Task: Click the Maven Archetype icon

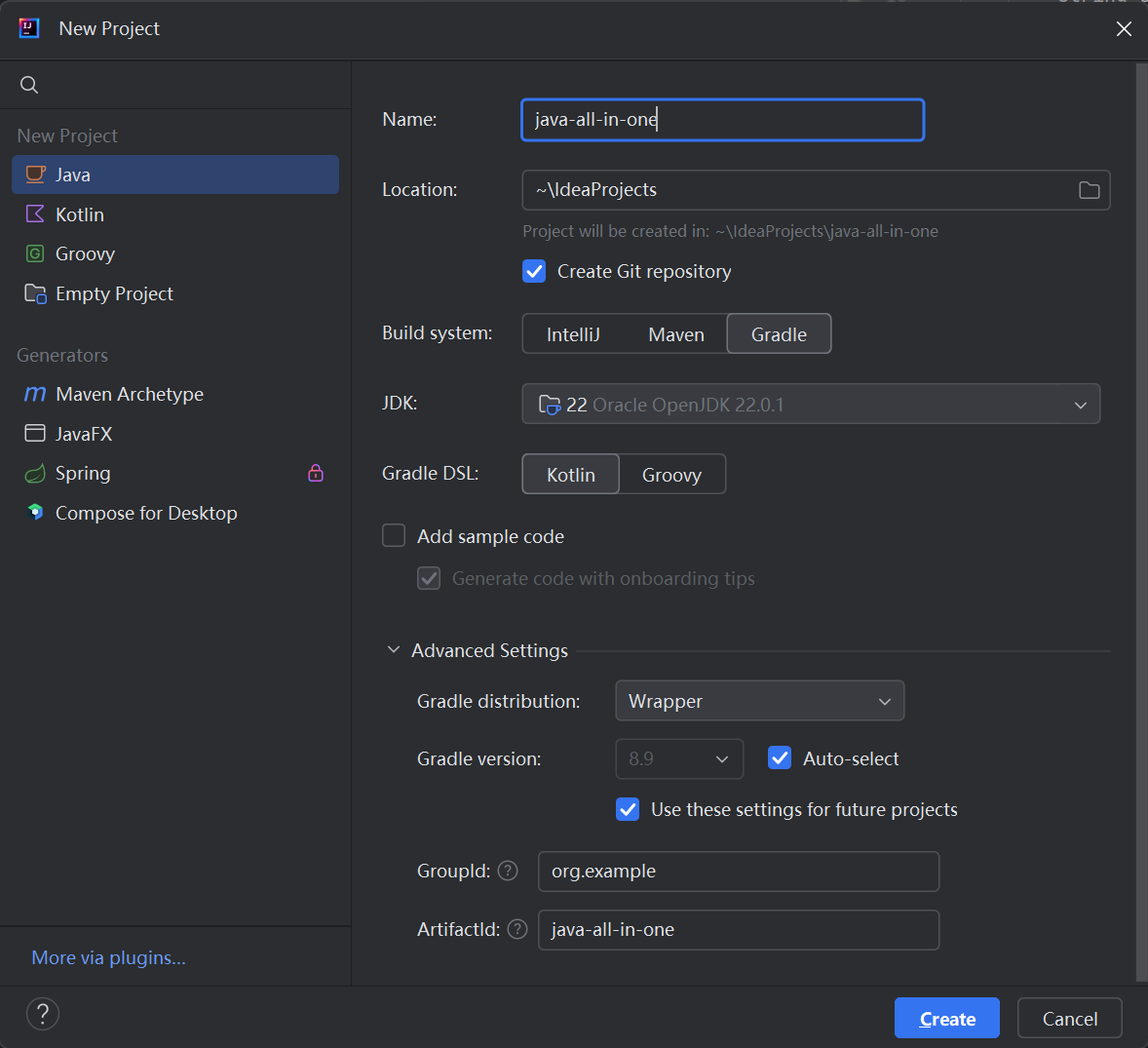Action: coord(35,394)
